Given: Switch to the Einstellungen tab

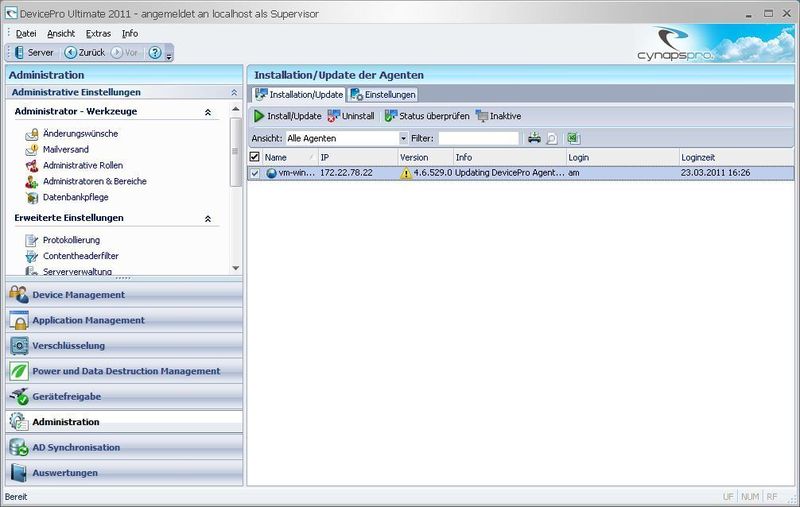Looking at the screenshot, I should point(383,94).
